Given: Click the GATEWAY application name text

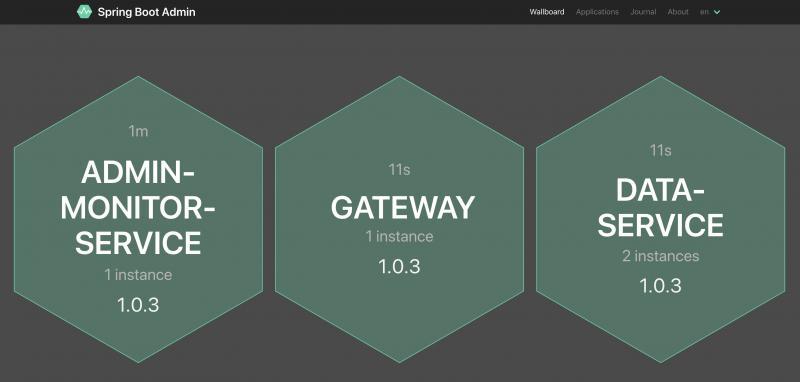Looking at the screenshot, I should tap(403, 208).
